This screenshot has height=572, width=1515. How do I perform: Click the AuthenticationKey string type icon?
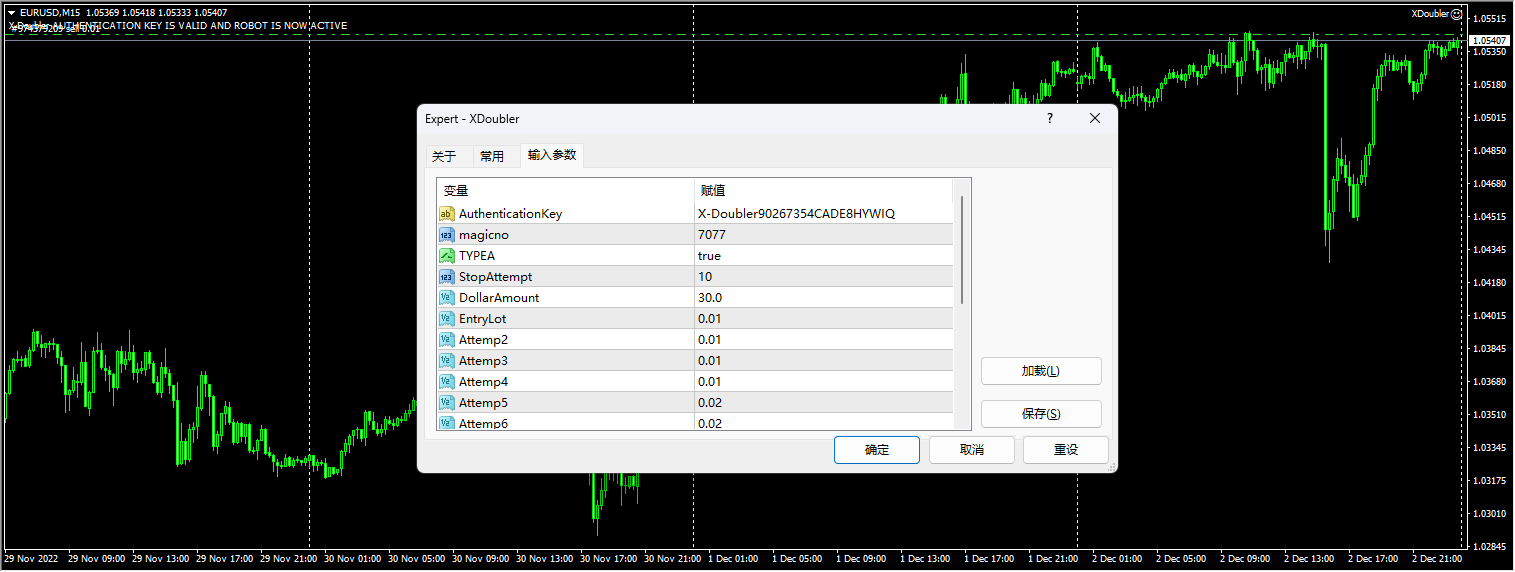pos(447,214)
